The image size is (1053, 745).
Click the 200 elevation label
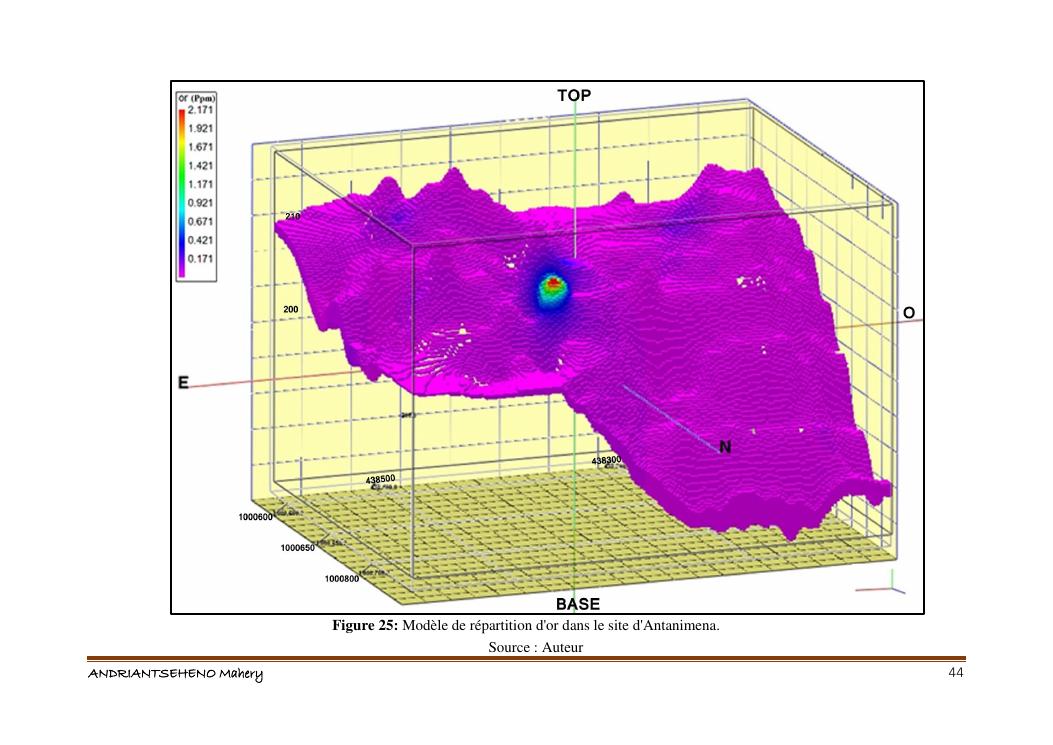(291, 310)
